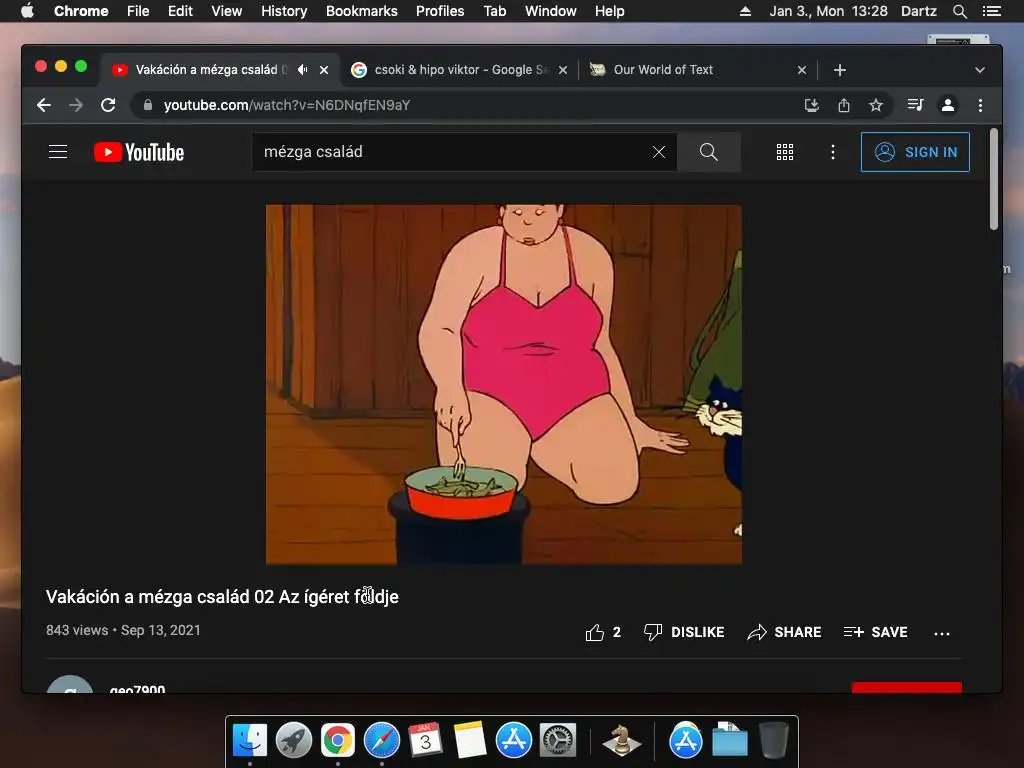Open the Window menu

click(x=551, y=11)
